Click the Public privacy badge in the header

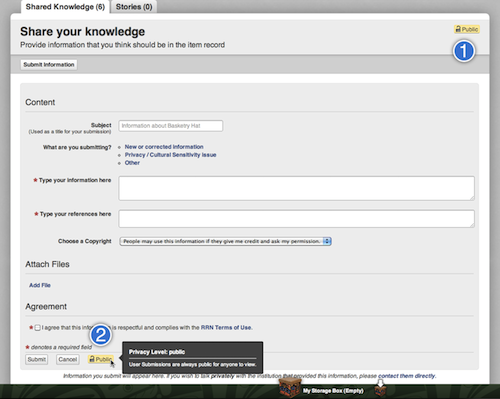pos(467,29)
